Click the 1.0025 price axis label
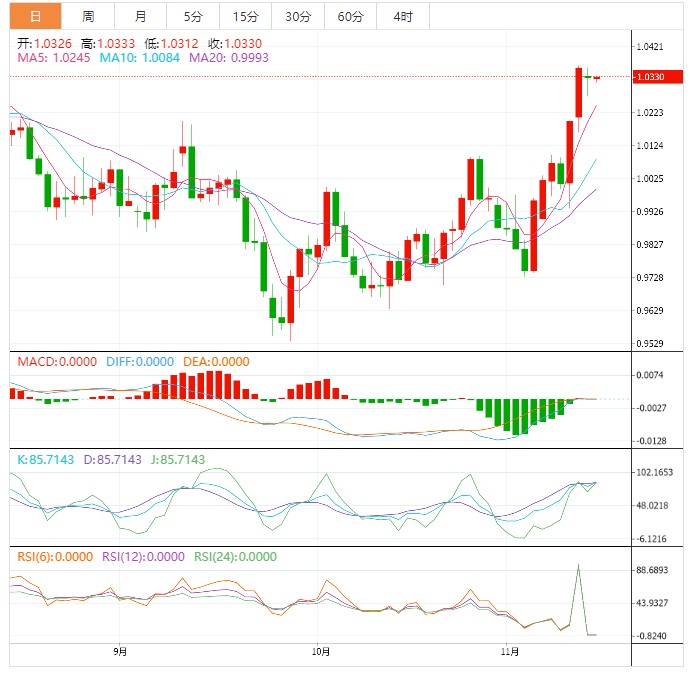This screenshot has height=673, width=690. (650, 179)
